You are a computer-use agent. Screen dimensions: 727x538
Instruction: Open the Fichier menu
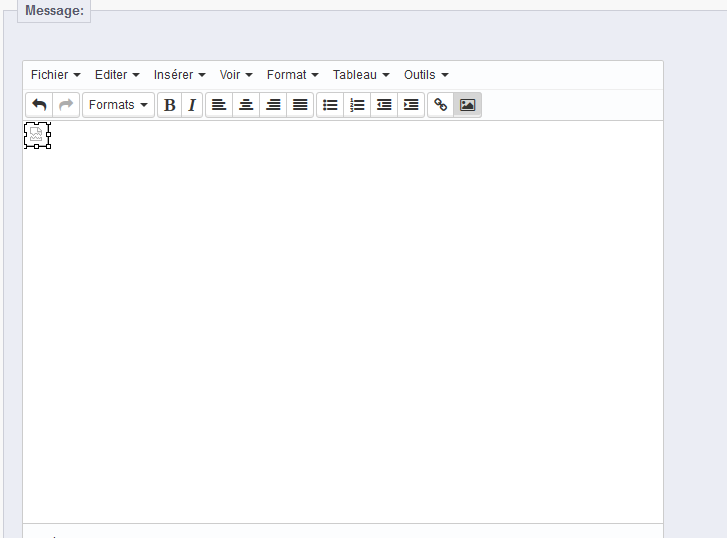click(56, 75)
